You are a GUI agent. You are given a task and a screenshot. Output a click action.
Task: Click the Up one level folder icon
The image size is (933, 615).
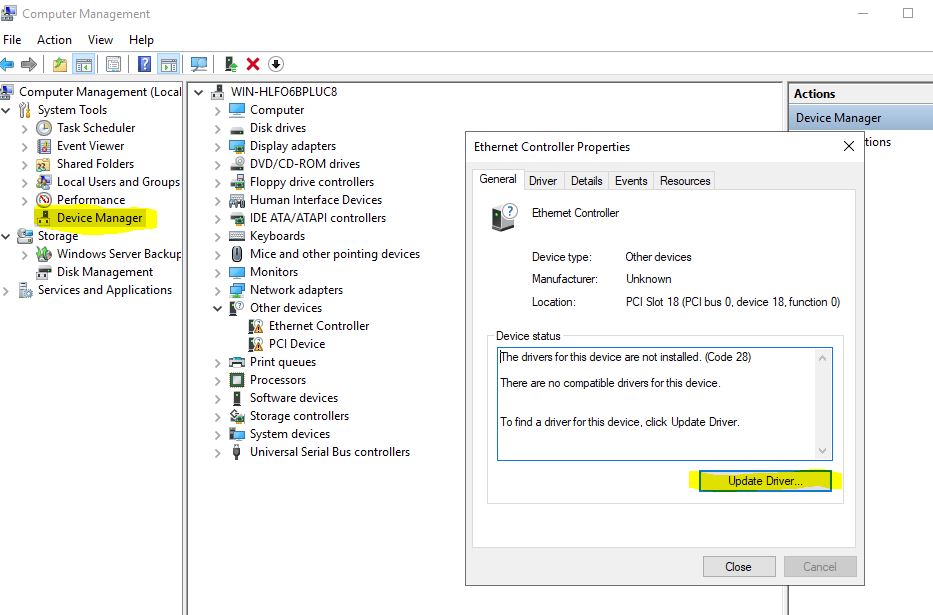click(x=60, y=64)
